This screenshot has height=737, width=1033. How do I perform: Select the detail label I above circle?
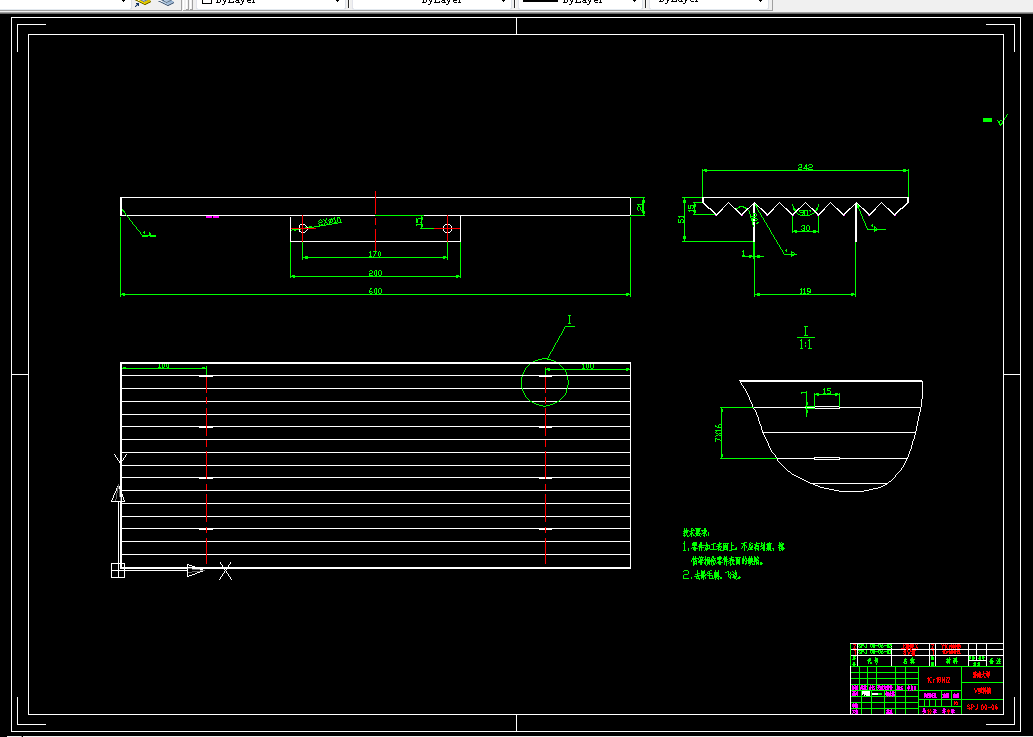point(570,320)
